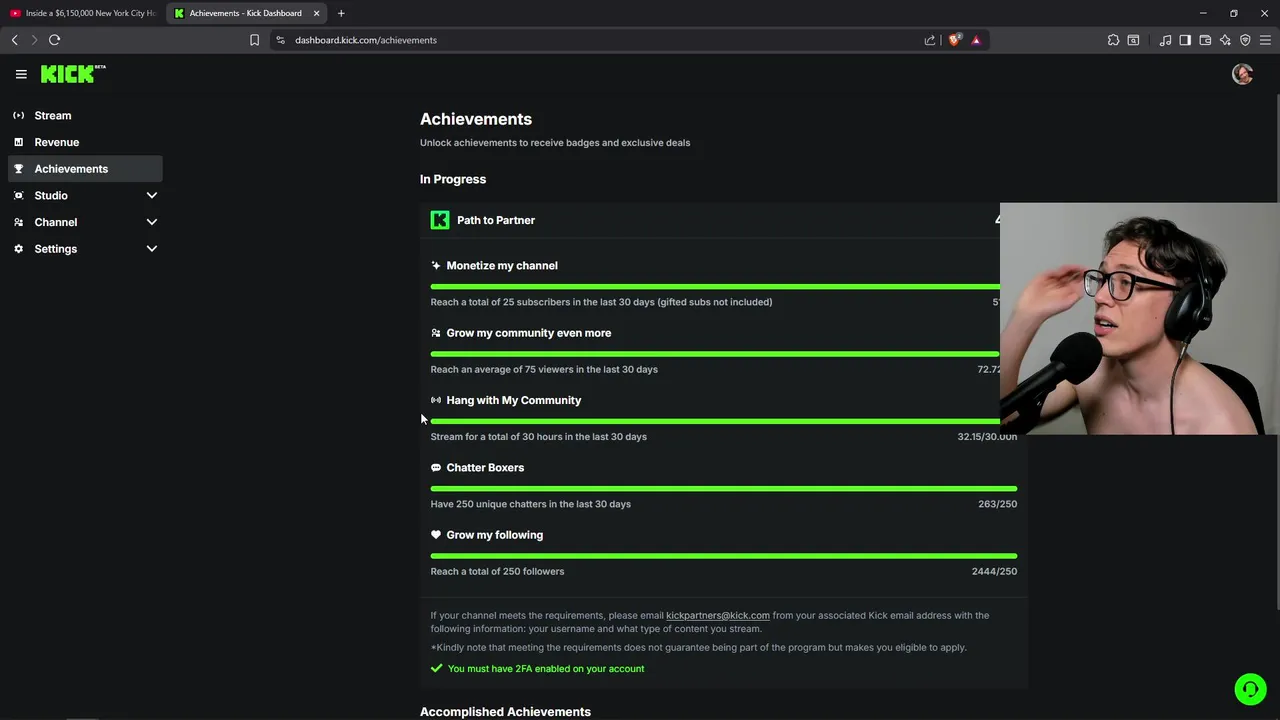Expand the Settings sidebar section
The image size is (1280, 720).
pyautogui.click(x=152, y=249)
